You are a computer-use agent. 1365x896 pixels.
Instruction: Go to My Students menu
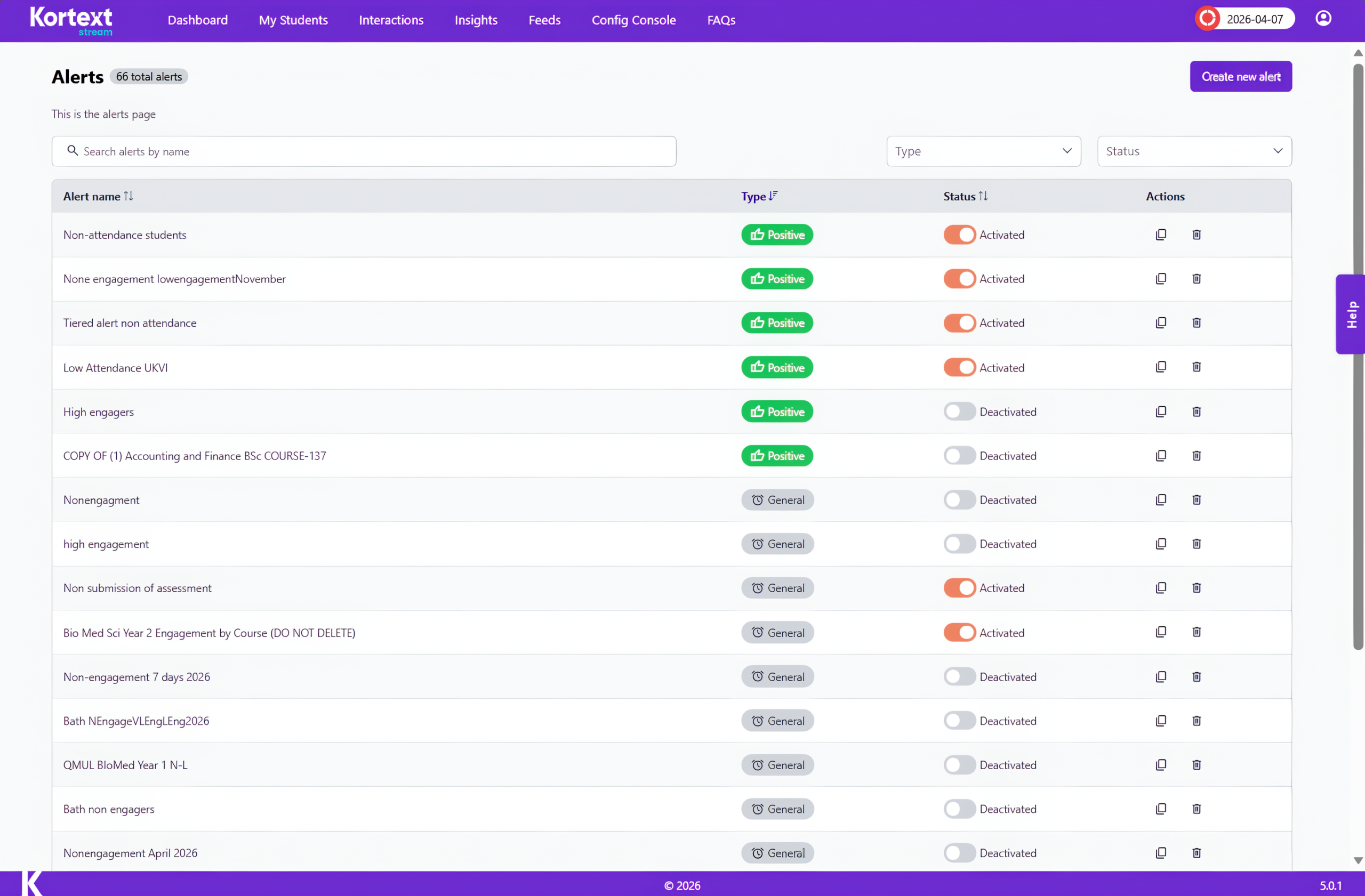(x=293, y=20)
